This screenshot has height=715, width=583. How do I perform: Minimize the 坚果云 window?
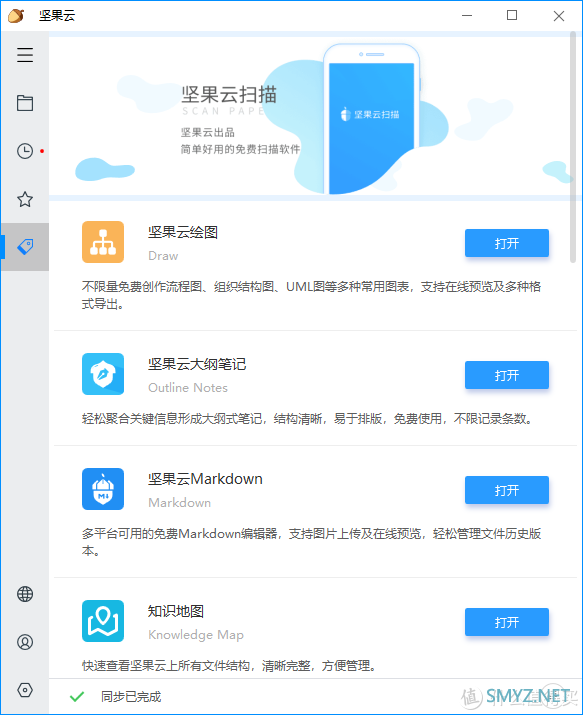click(x=467, y=16)
